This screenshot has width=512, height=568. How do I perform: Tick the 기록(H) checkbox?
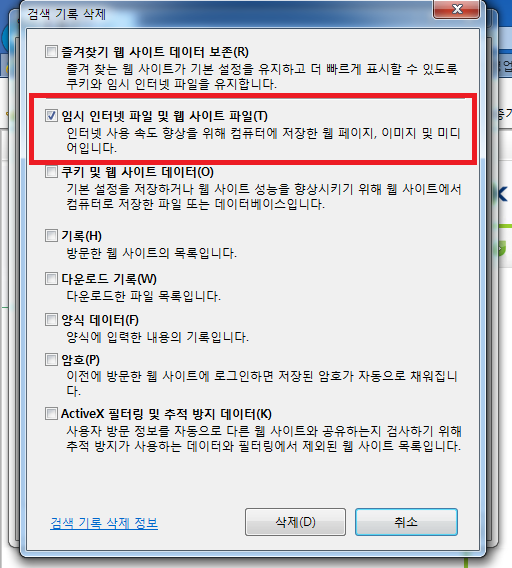51,235
